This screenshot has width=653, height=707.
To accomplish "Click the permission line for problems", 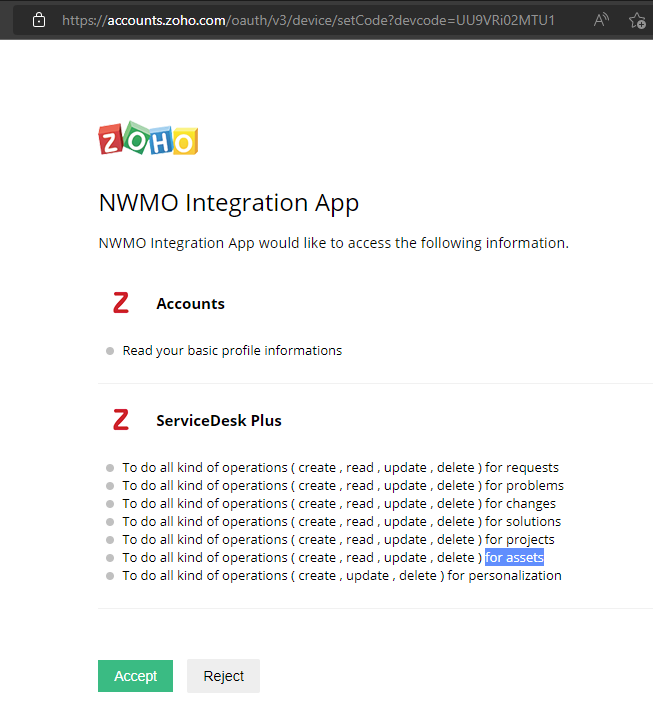I will (343, 486).
